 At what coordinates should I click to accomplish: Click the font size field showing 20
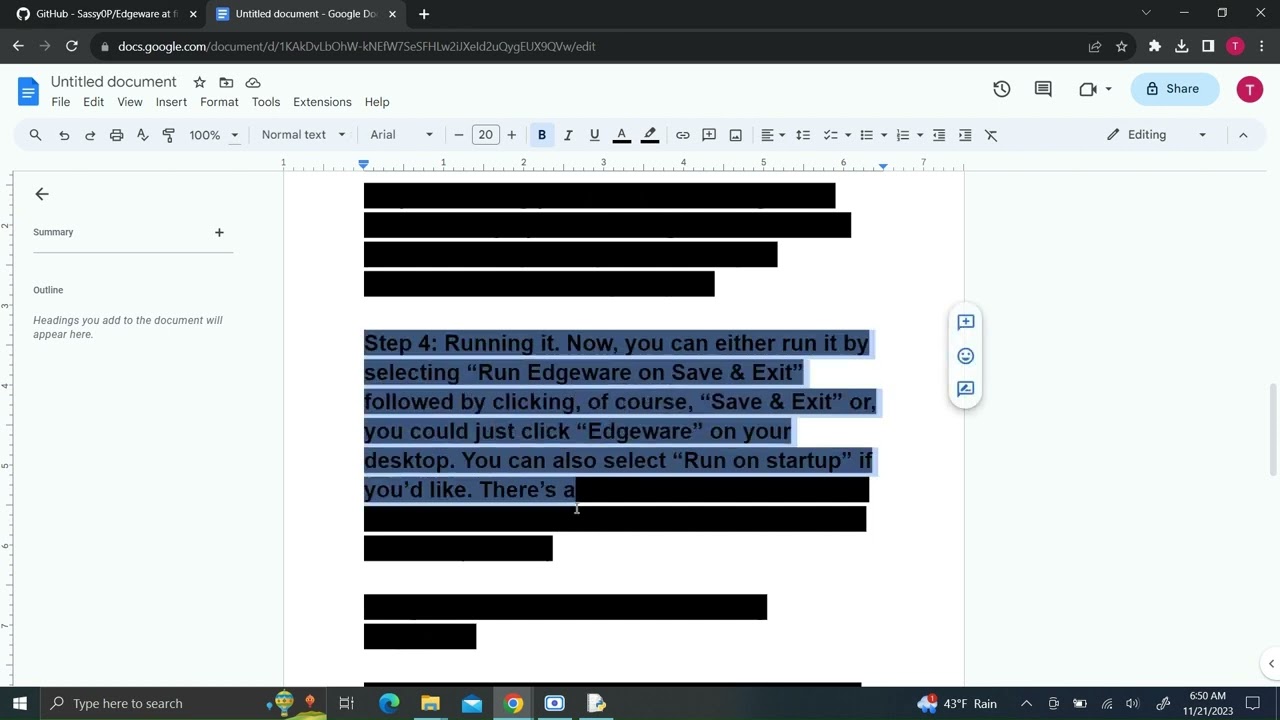(x=485, y=135)
